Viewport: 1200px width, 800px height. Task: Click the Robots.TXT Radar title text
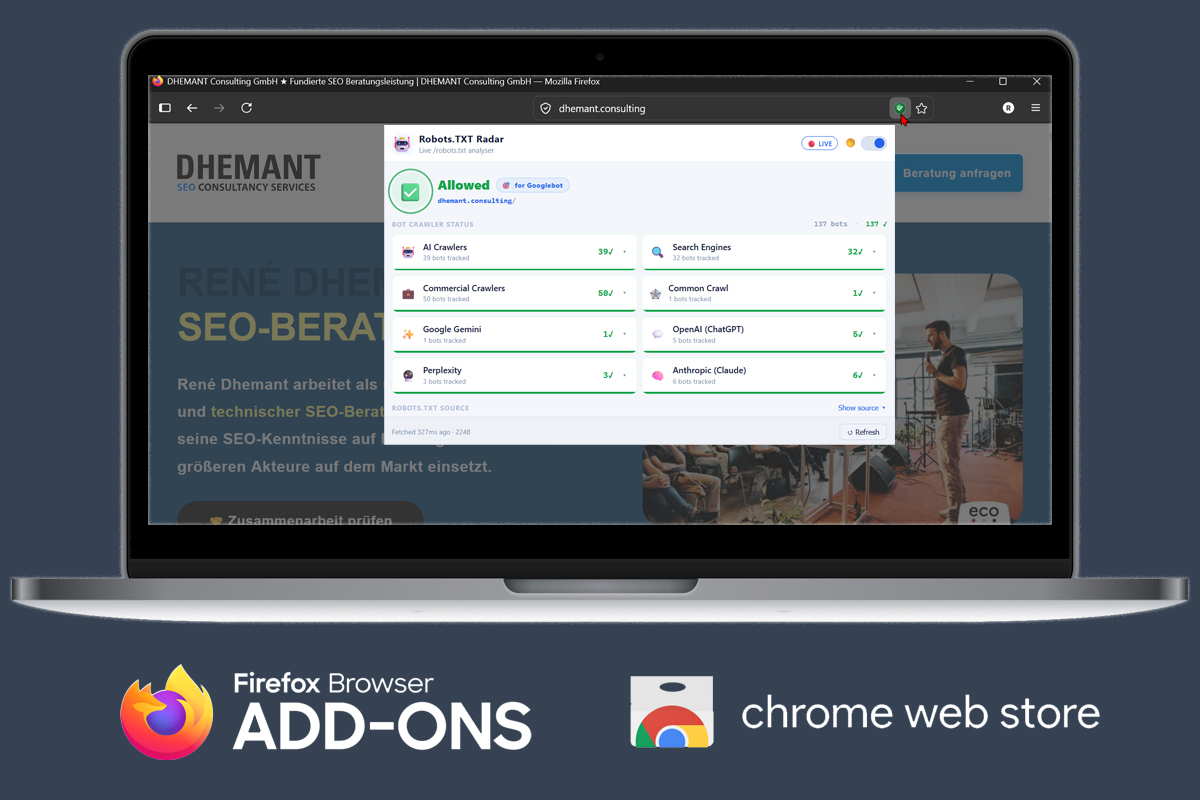click(x=461, y=139)
